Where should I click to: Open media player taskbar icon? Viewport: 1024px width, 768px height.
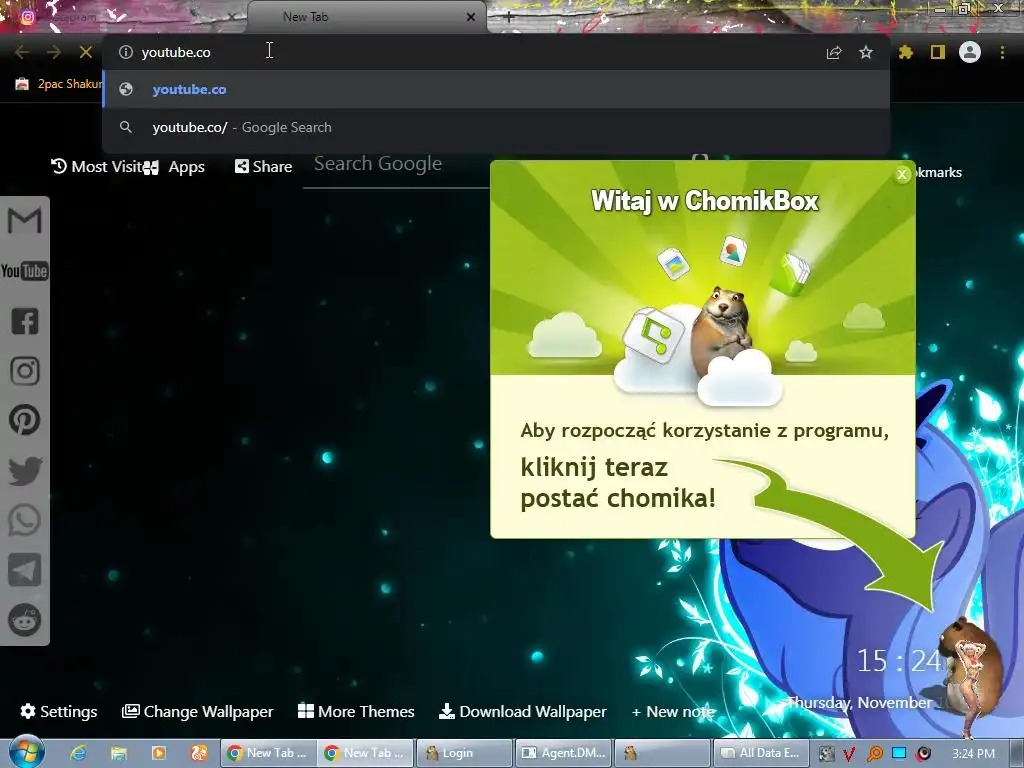coord(159,753)
